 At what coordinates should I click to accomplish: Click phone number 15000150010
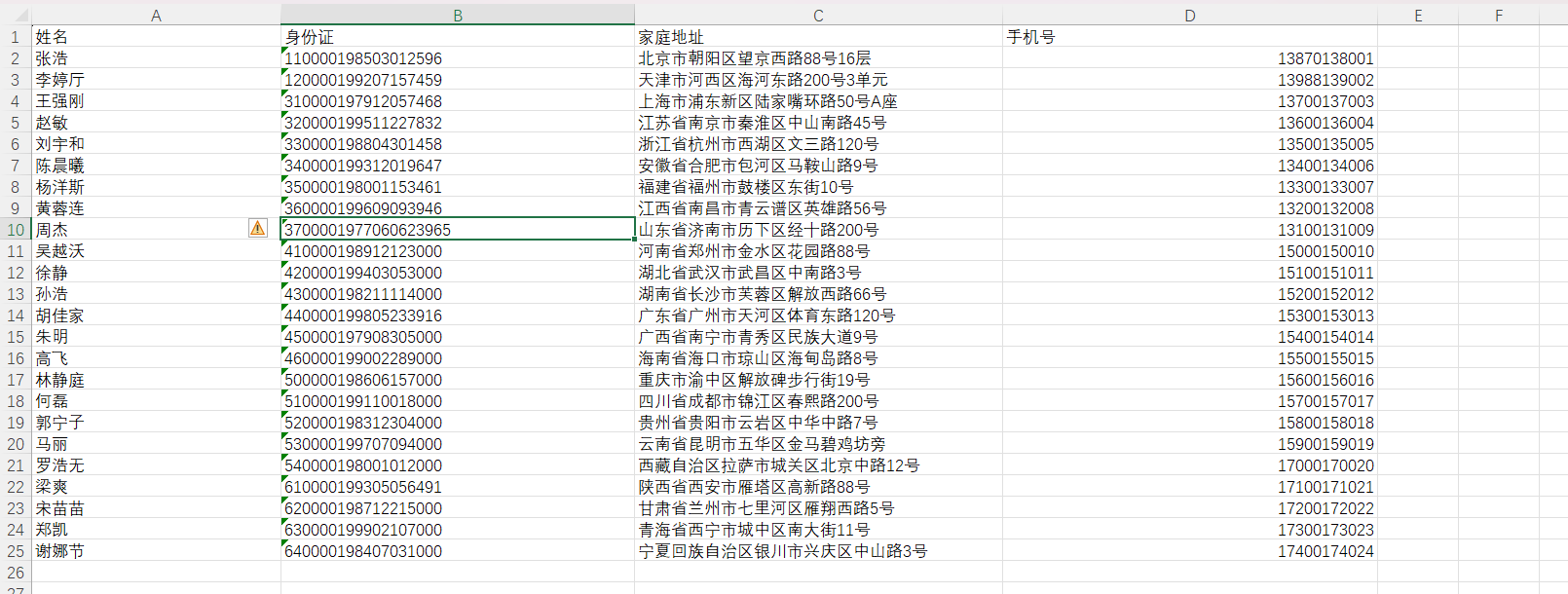click(1190, 251)
